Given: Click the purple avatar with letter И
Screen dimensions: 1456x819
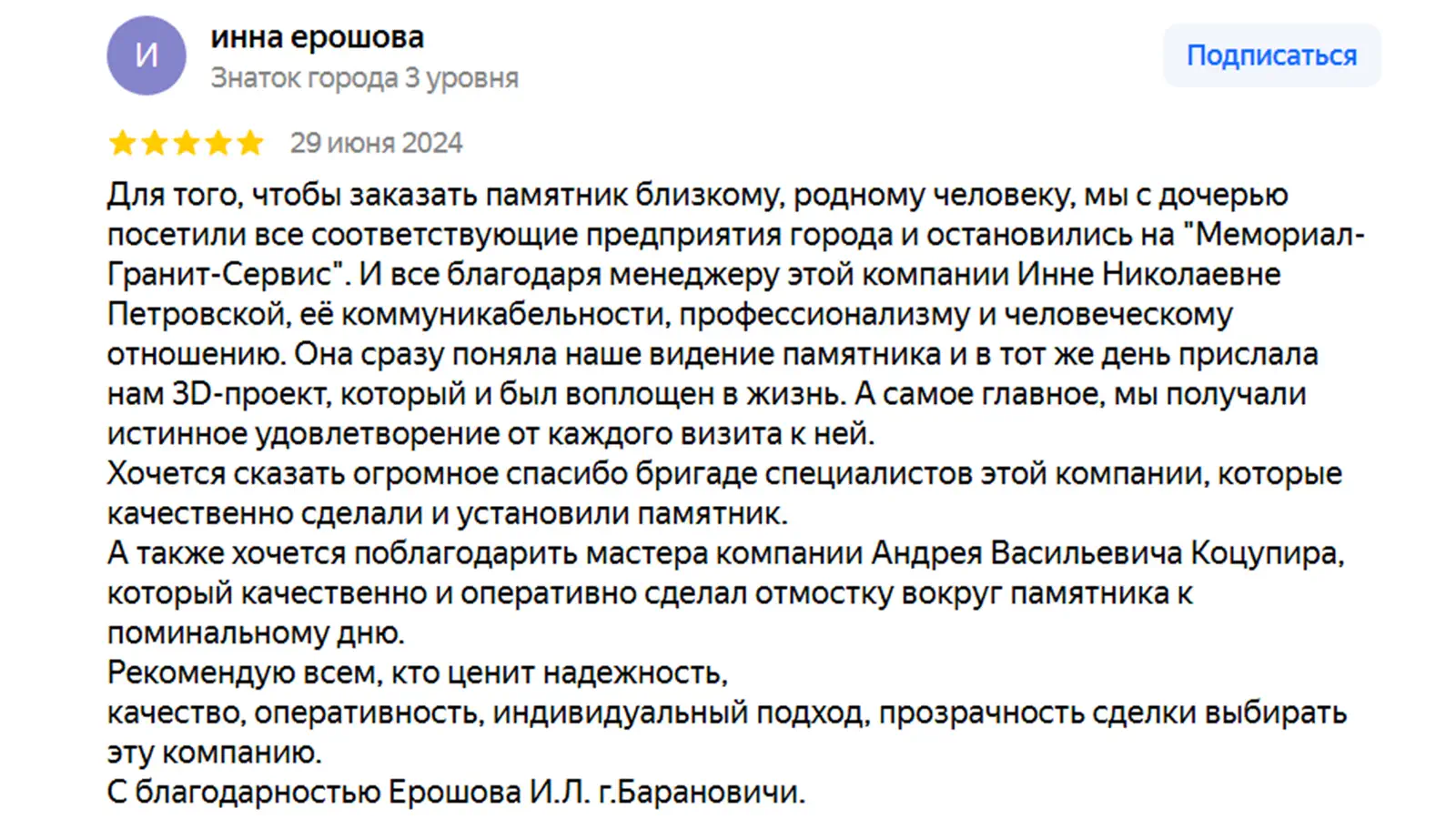Looking at the screenshot, I should (147, 56).
